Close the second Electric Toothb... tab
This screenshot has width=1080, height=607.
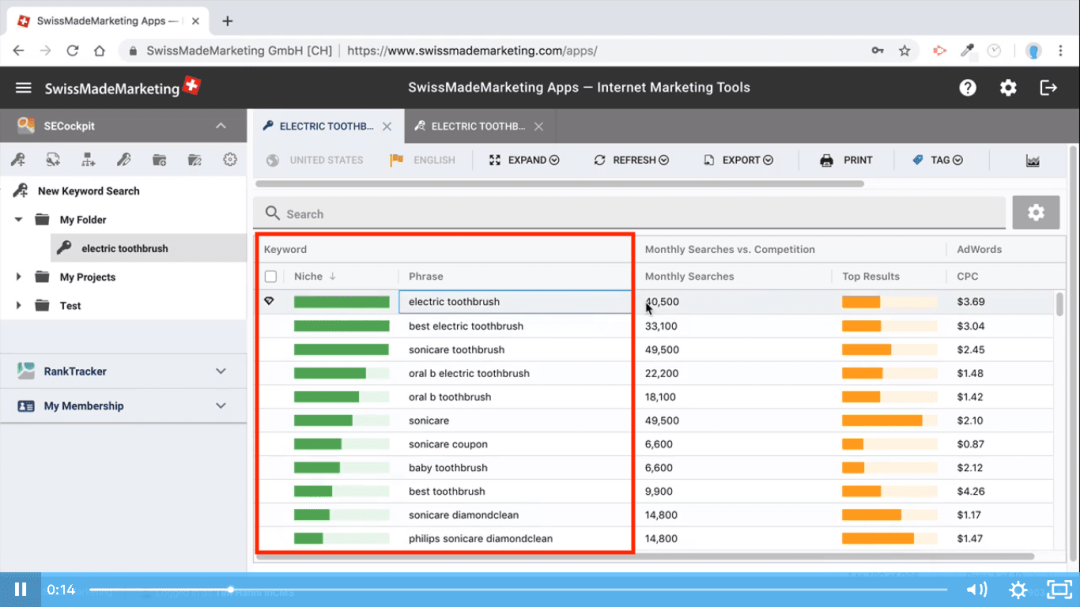pyautogui.click(x=539, y=126)
